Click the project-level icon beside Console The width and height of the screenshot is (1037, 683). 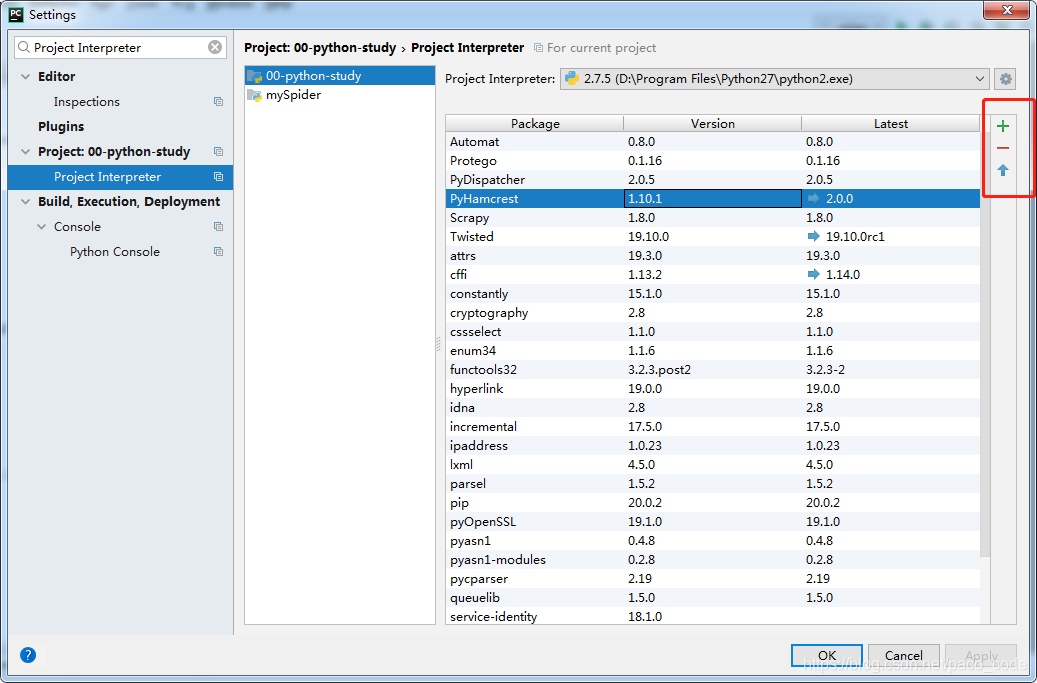[x=218, y=227]
